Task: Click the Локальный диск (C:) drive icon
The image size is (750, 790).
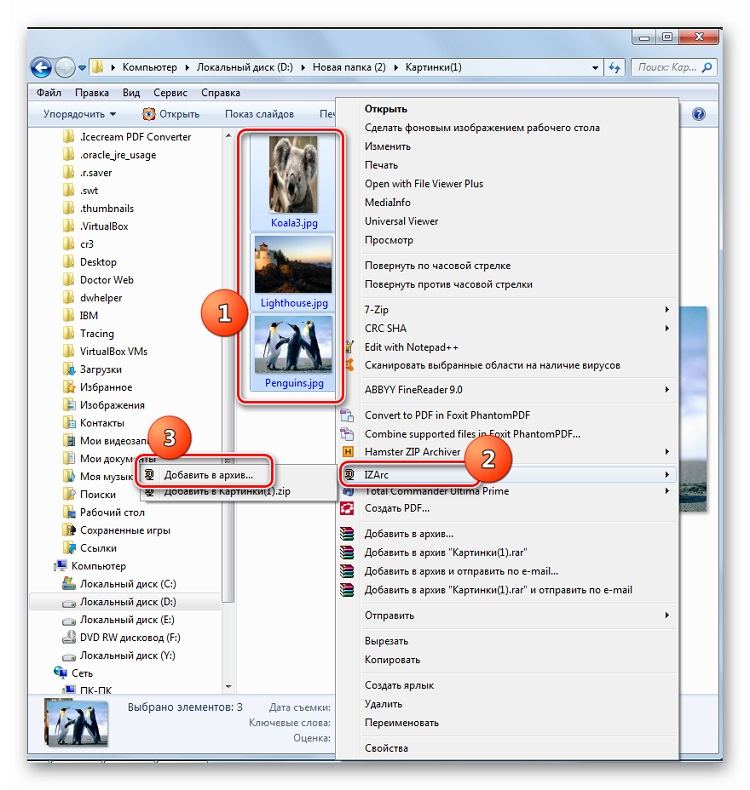Action: (69, 583)
